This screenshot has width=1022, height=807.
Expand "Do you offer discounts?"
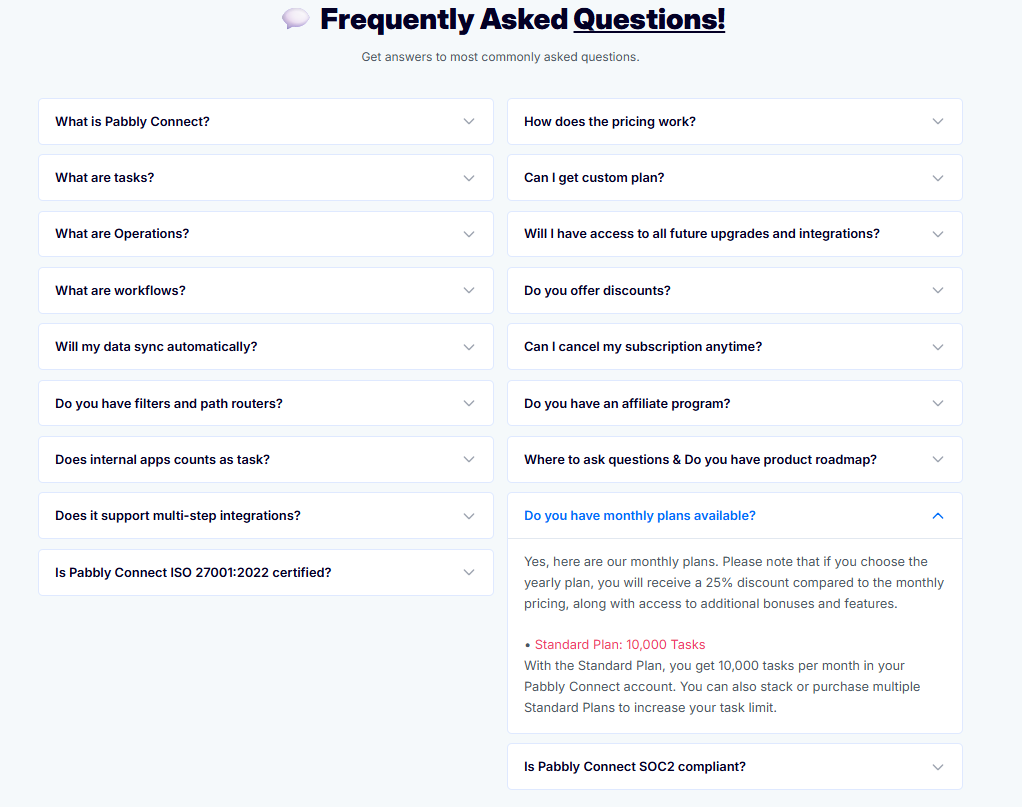point(735,291)
